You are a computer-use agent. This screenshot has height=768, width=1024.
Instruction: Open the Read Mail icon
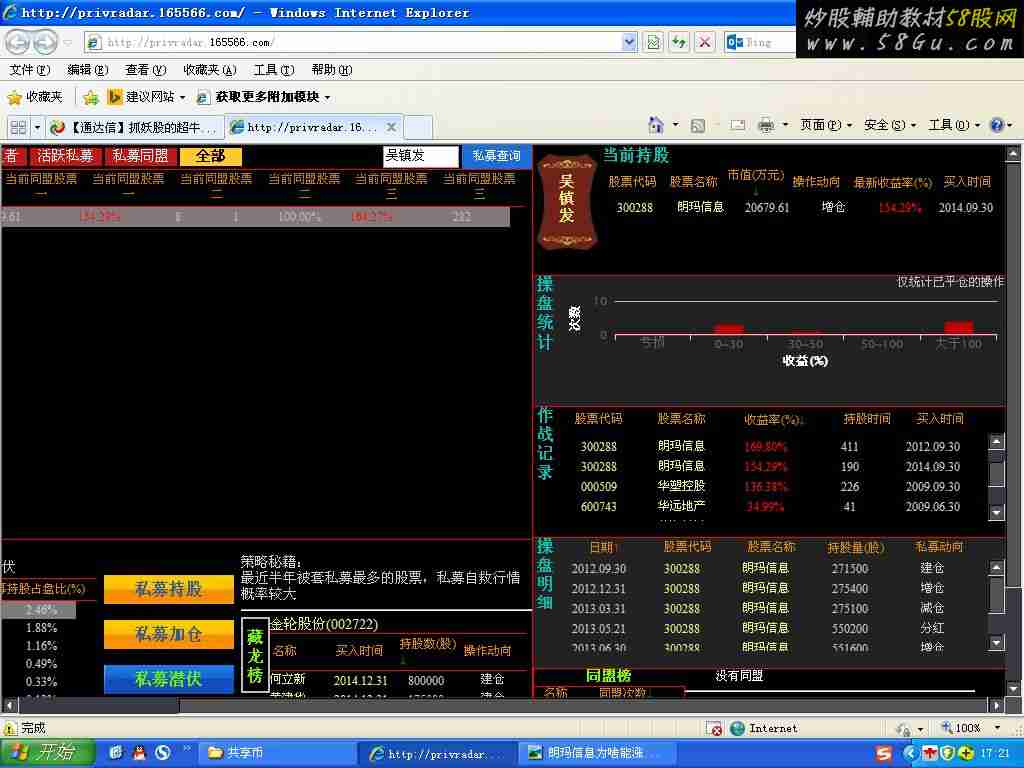pyautogui.click(x=737, y=125)
